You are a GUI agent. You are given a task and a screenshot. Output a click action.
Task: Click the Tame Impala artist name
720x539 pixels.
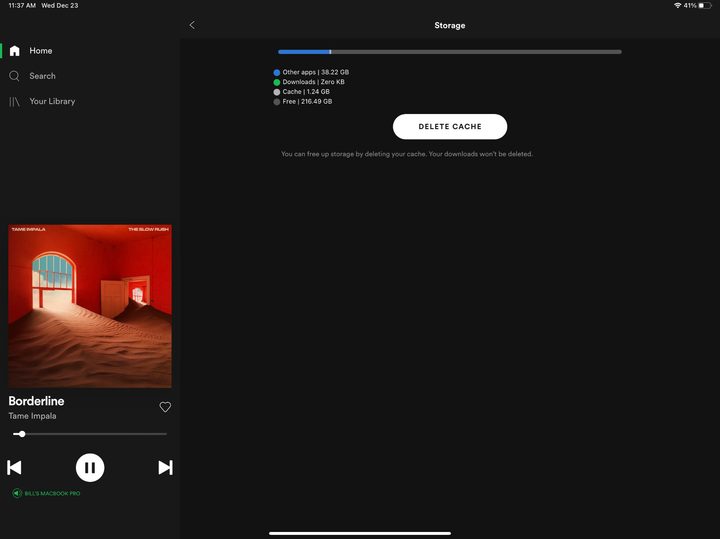point(32,416)
